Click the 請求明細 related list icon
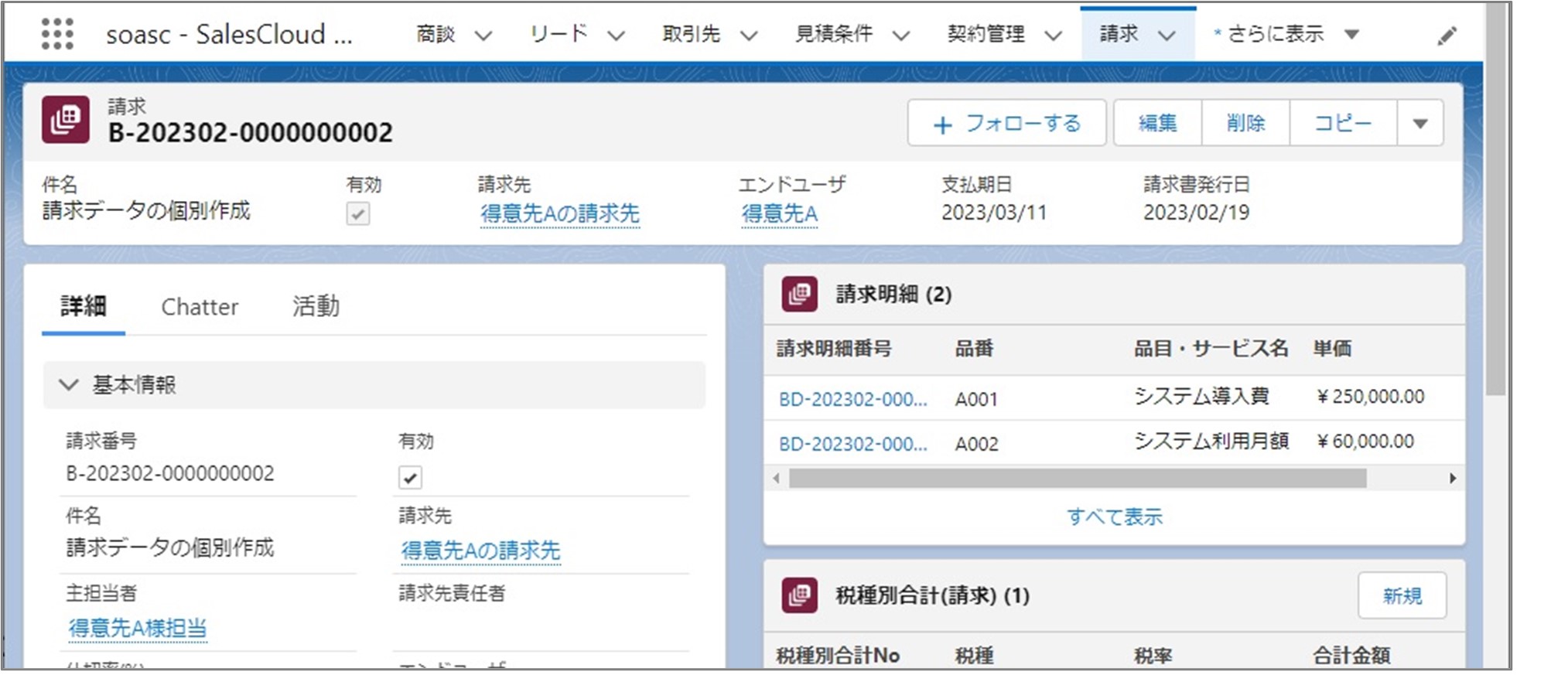Viewport: 1568px width, 675px height. click(799, 294)
